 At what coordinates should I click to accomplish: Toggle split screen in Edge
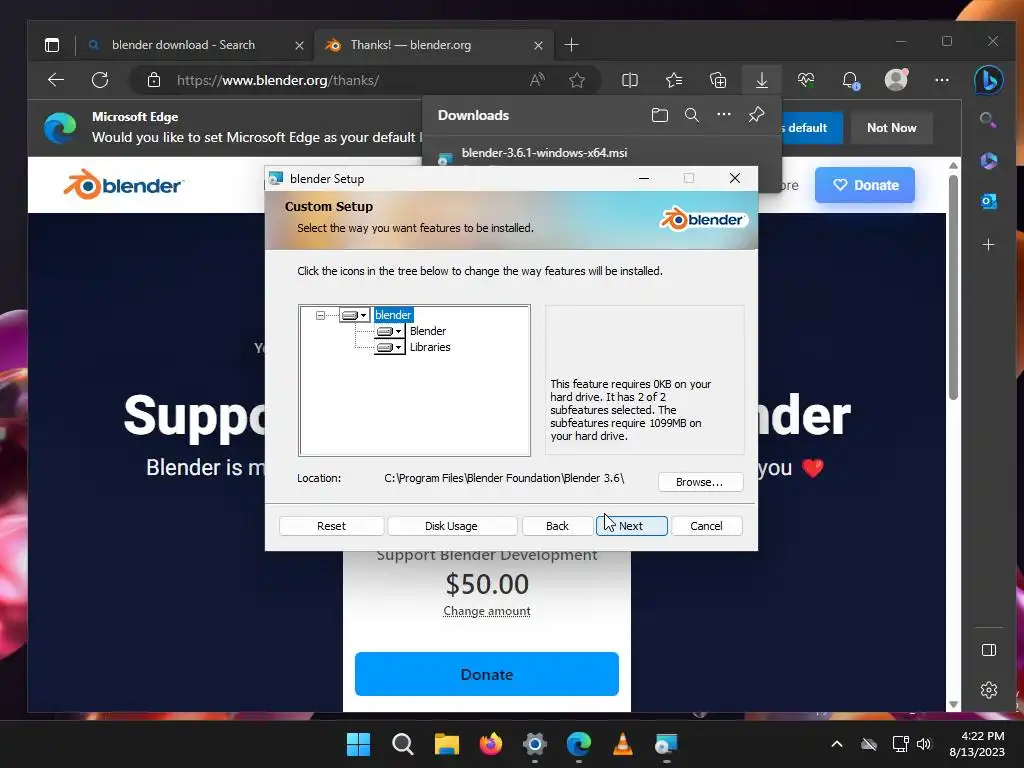630,80
